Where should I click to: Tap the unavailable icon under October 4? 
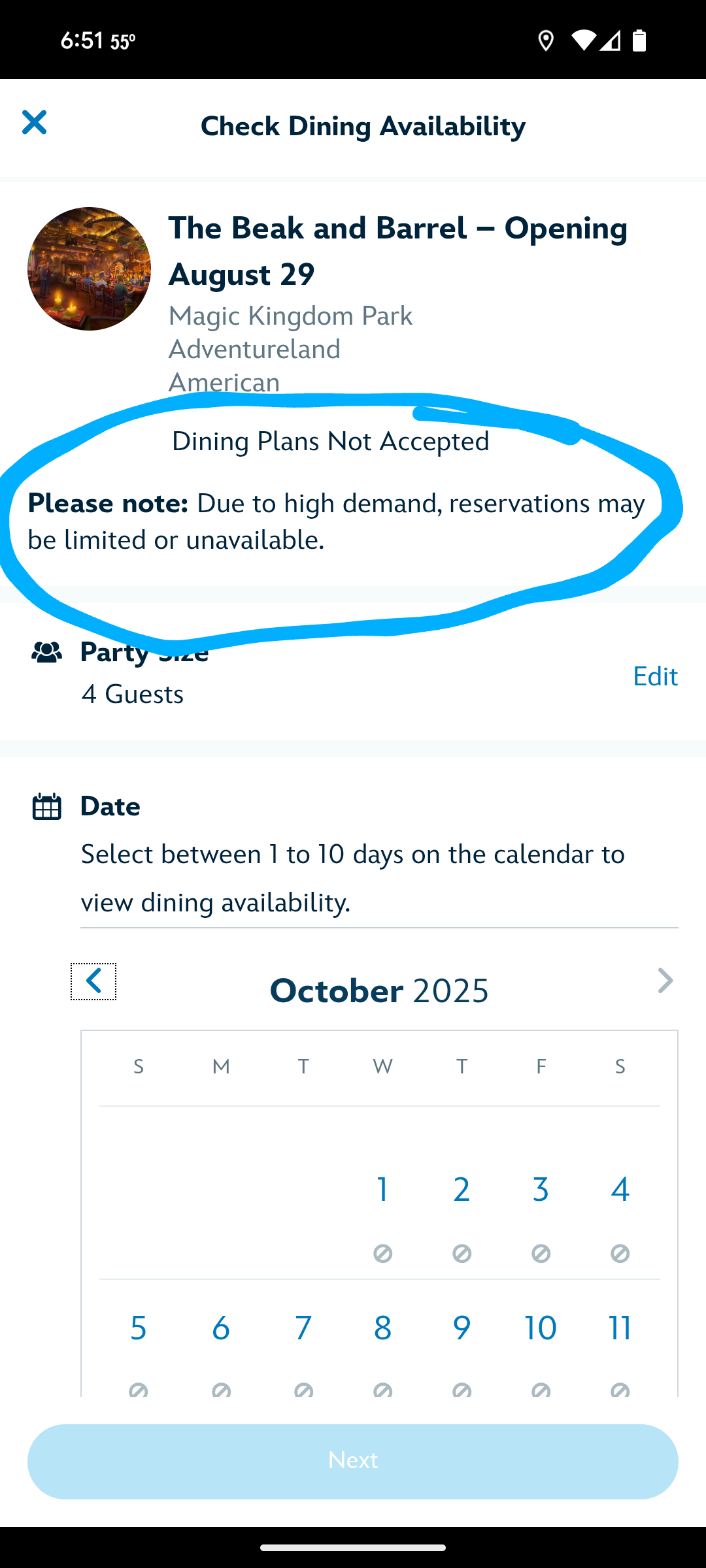pos(620,1253)
